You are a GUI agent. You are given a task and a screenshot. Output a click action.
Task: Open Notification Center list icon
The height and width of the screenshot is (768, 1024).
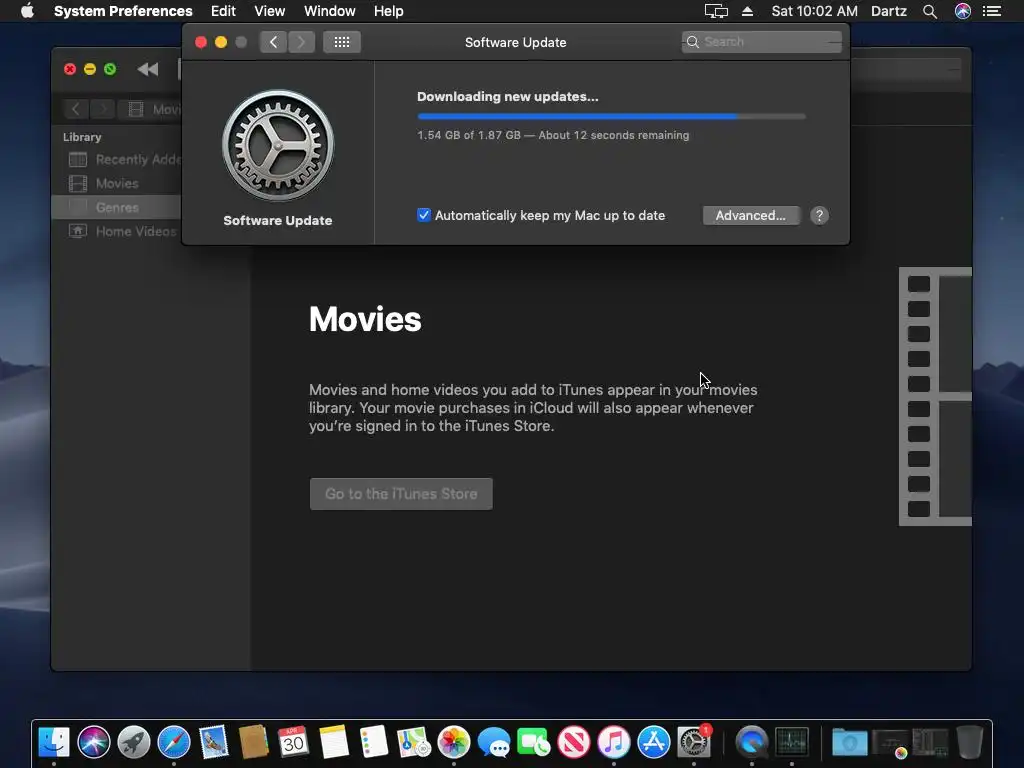click(x=992, y=11)
